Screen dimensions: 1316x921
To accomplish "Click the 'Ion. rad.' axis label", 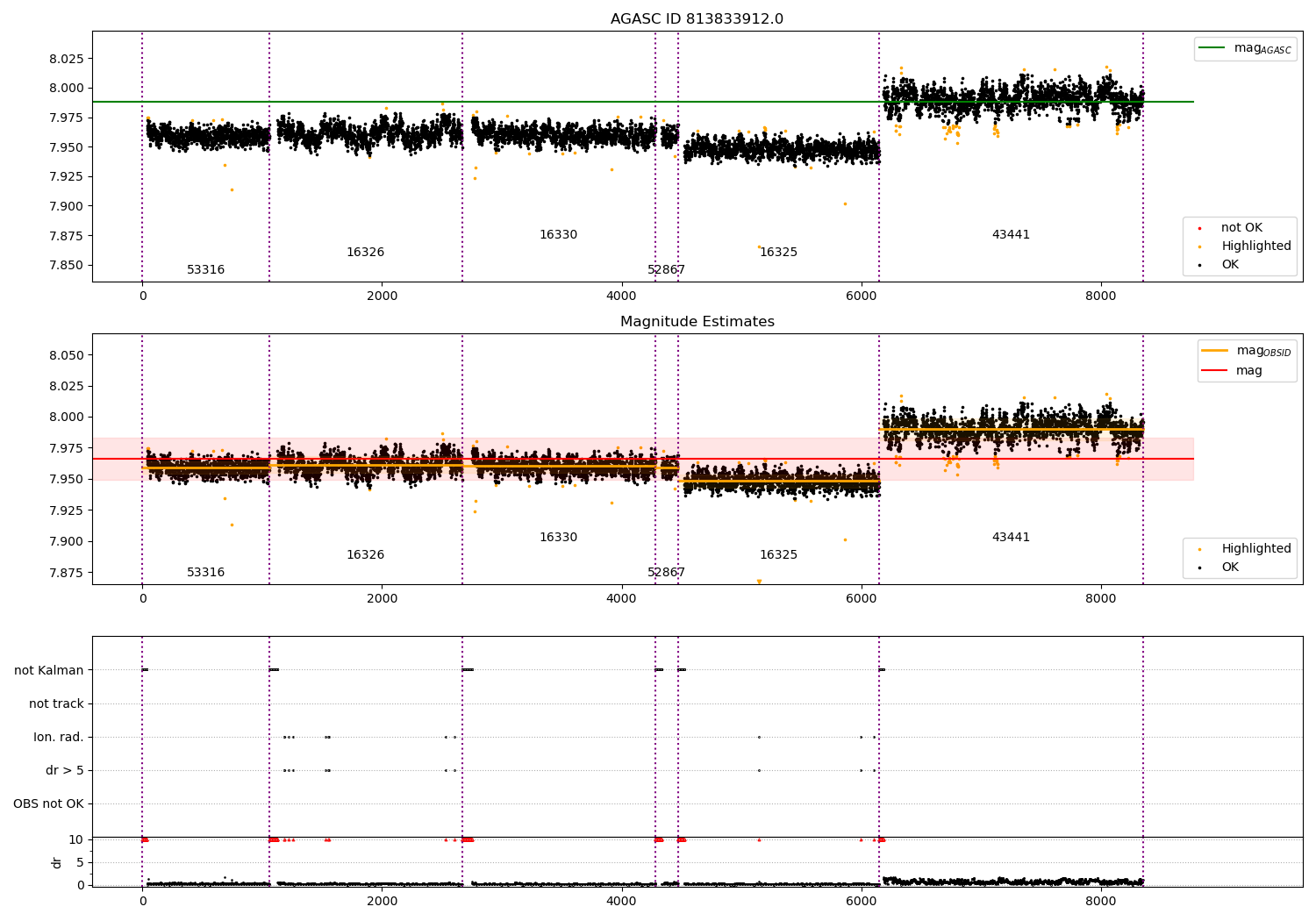I will pos(59,738).
